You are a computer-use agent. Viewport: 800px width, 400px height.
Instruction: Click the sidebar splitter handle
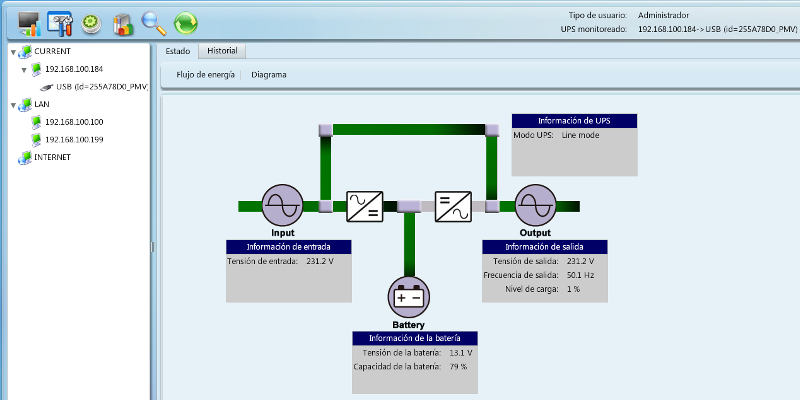point(153,247)
